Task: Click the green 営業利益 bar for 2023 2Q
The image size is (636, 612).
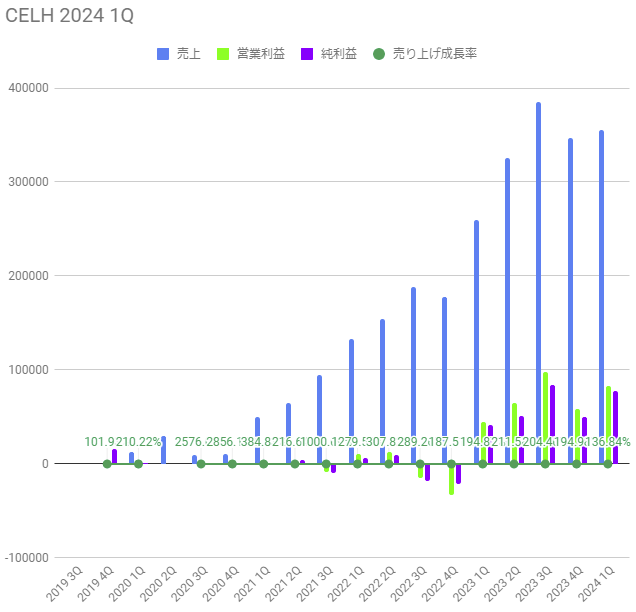Action: [x=514, y=433]
